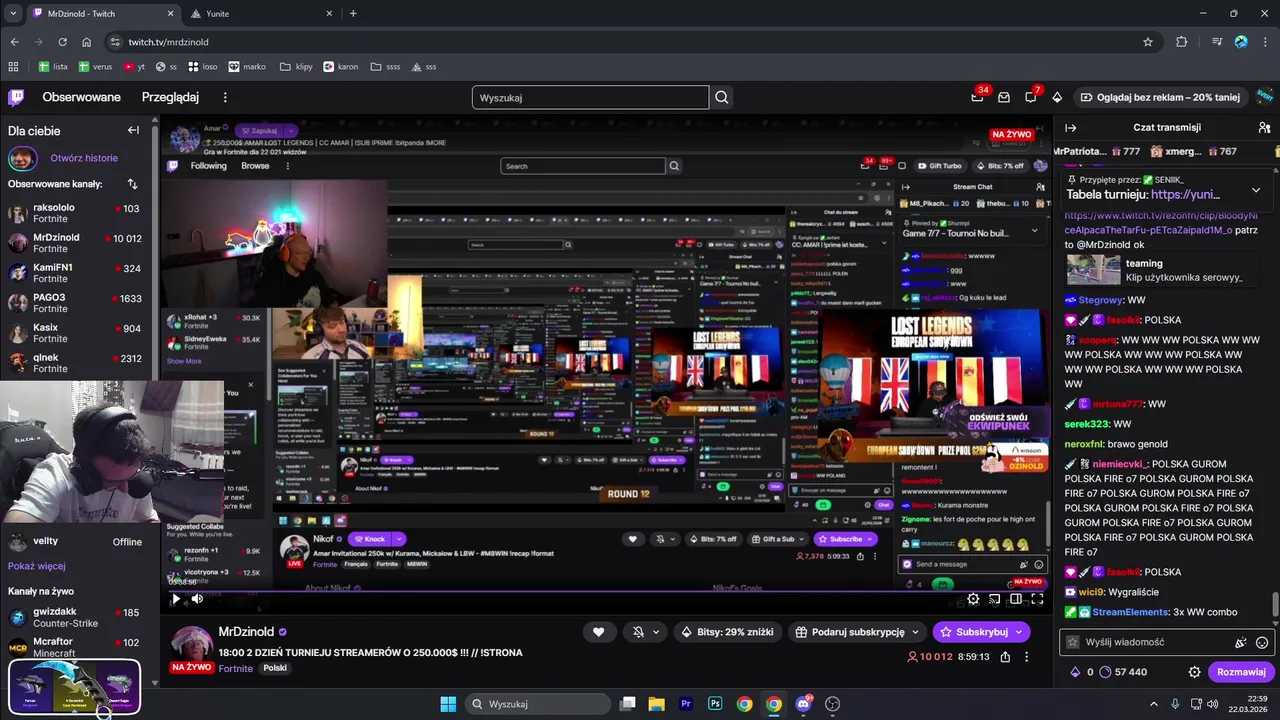Screen dimensions: 1280x720
Task: Open OBS Studio from taskbar
Action: (x=832, y=704)
